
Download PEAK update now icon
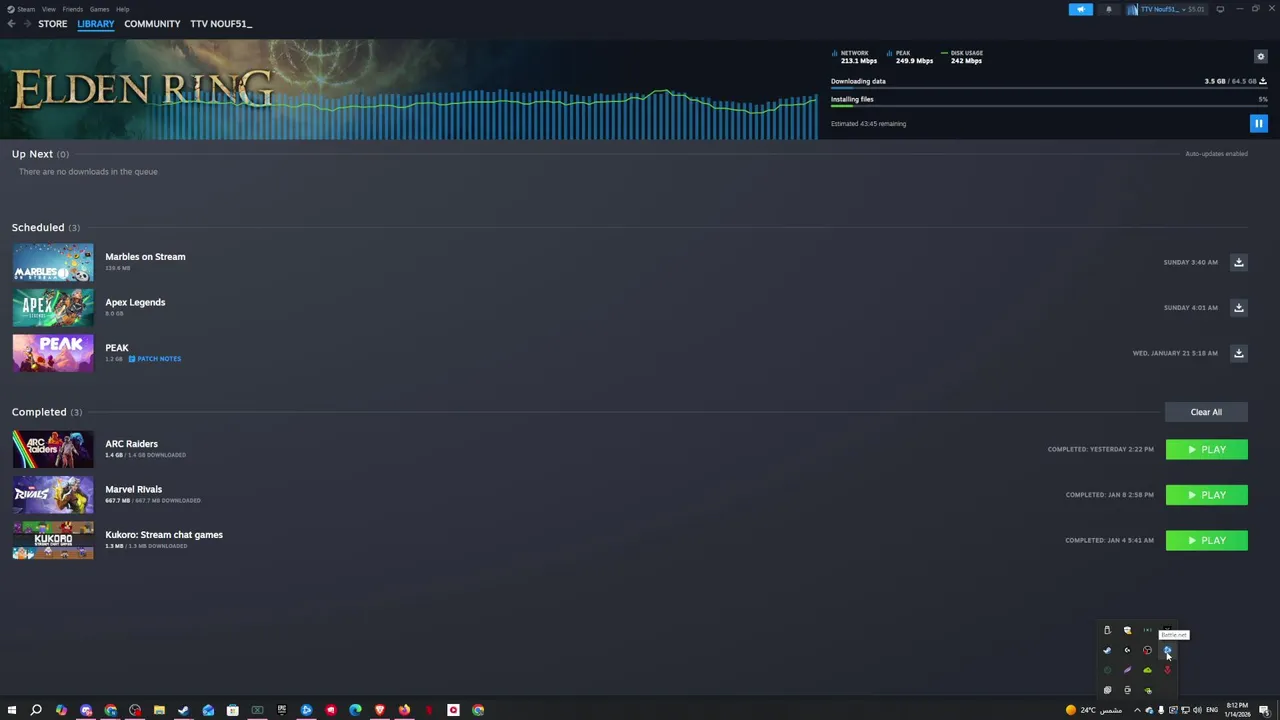tap(1238, 353)
